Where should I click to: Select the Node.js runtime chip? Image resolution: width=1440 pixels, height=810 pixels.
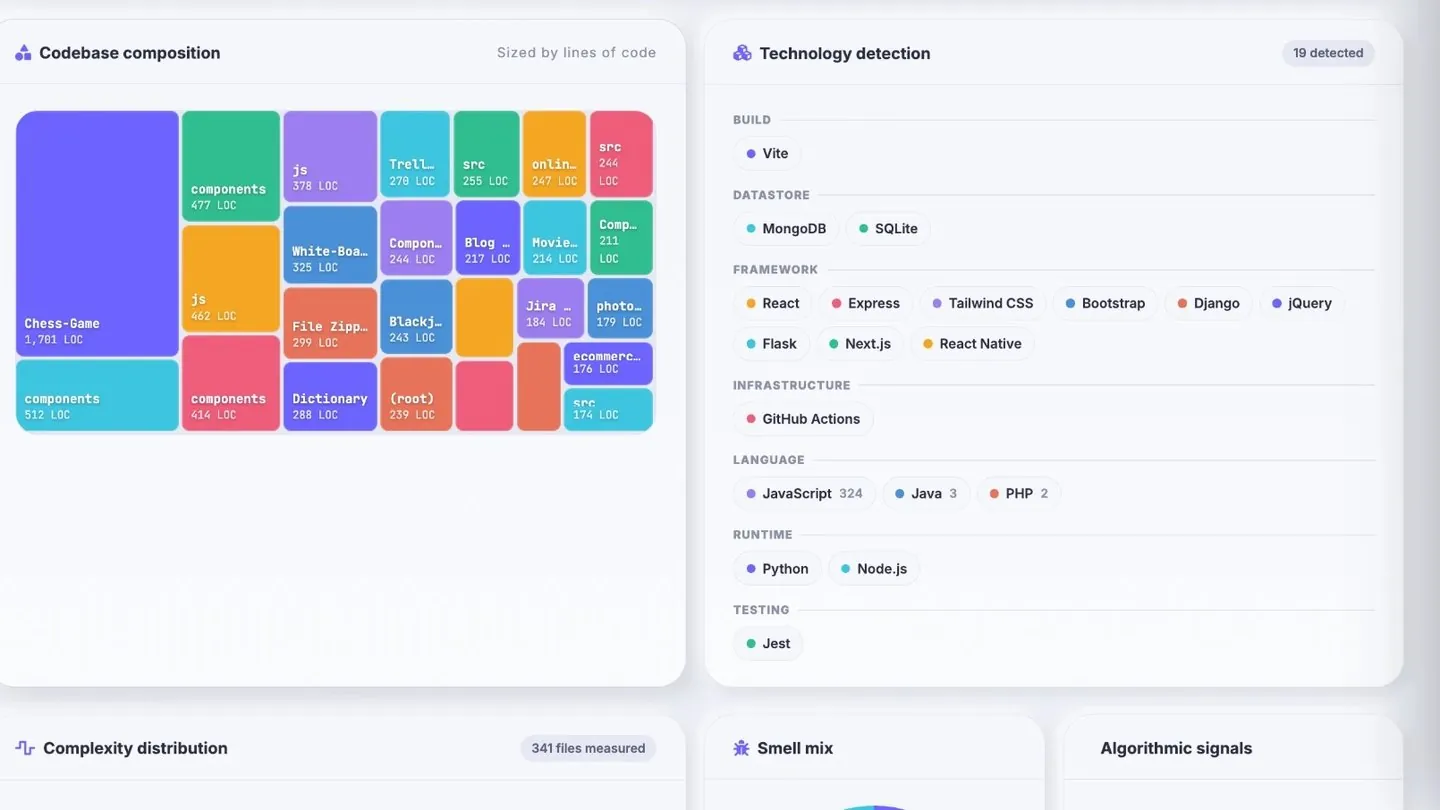(x=874, y=569)
